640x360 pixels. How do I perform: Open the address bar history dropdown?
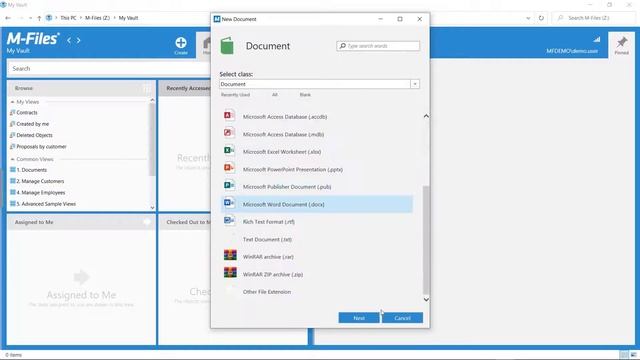(x=528, y=18)
